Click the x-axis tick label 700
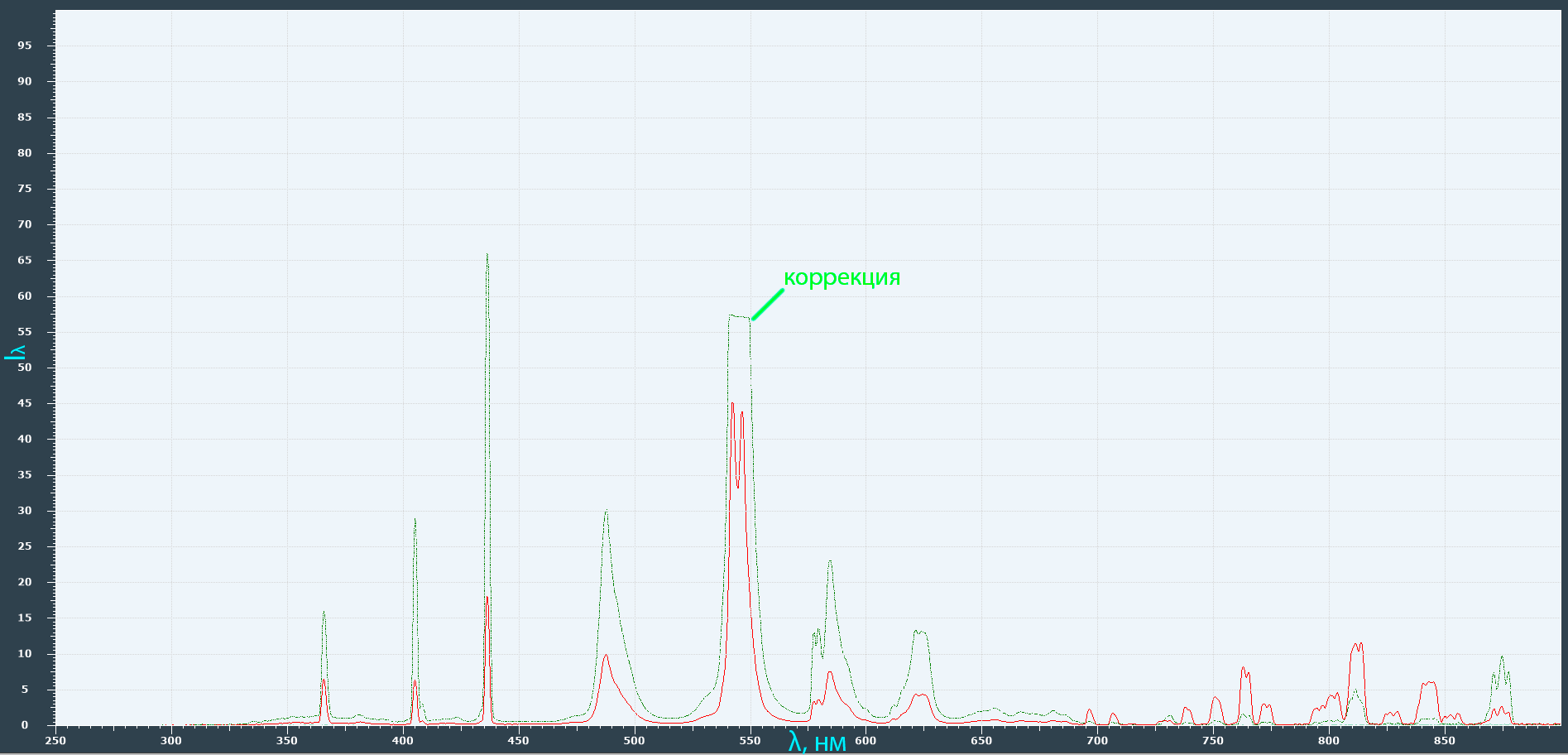 point(1097,741)
